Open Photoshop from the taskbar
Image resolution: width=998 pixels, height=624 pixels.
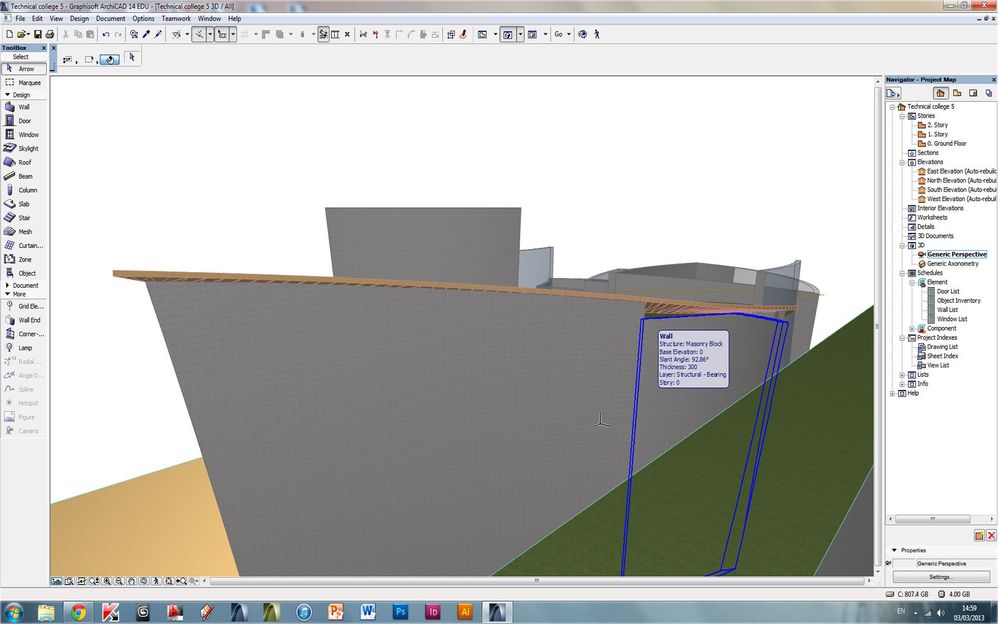point(401,610)
